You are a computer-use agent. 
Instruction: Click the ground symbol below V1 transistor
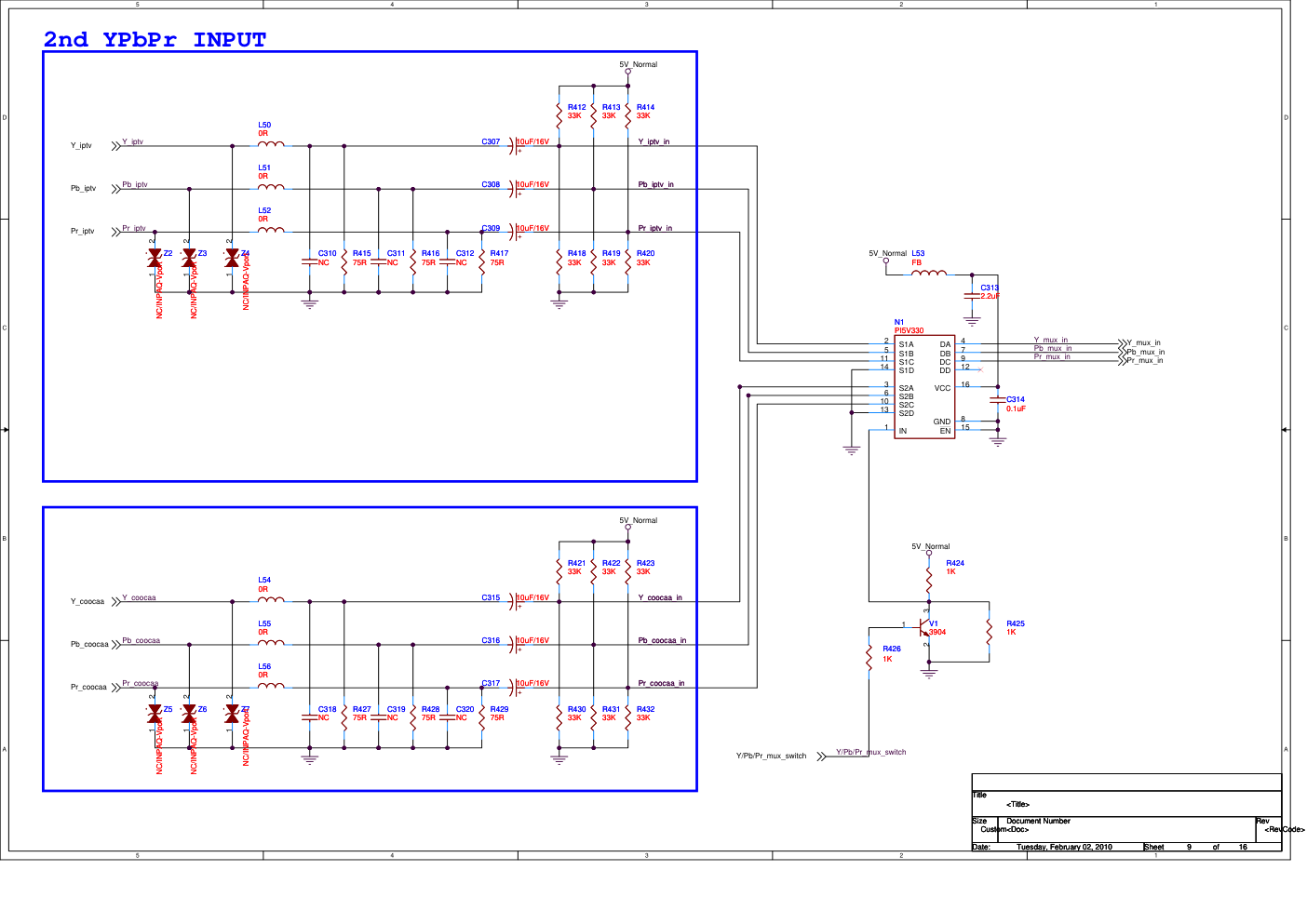(929, 673)
